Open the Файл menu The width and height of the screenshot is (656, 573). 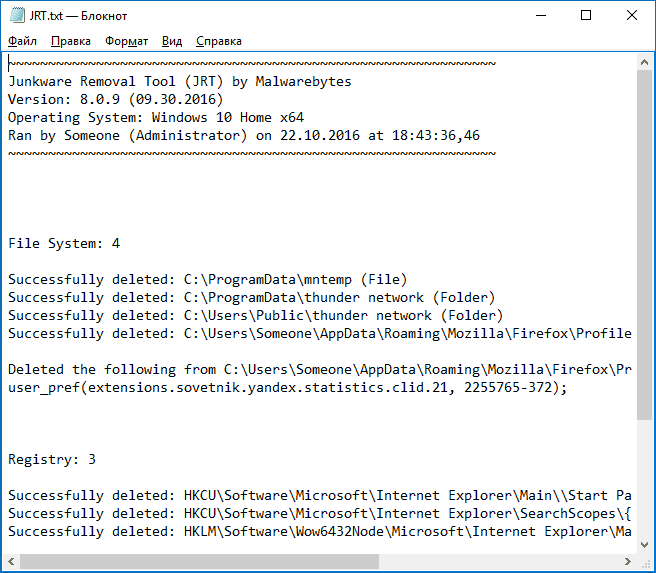point(23,41)
